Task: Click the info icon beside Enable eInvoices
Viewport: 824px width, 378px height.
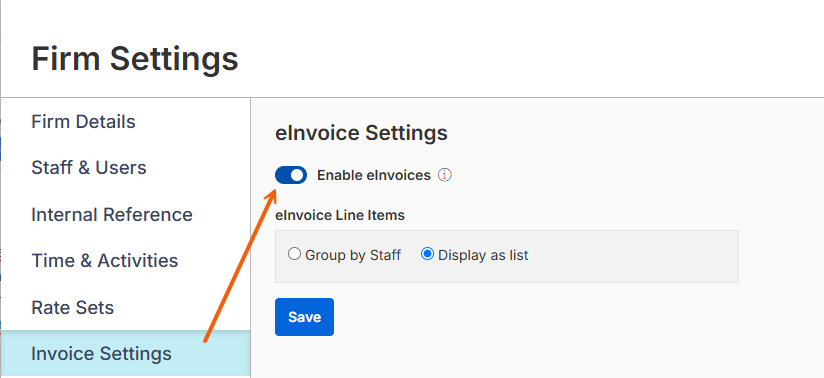Action: tap(445, 175)
